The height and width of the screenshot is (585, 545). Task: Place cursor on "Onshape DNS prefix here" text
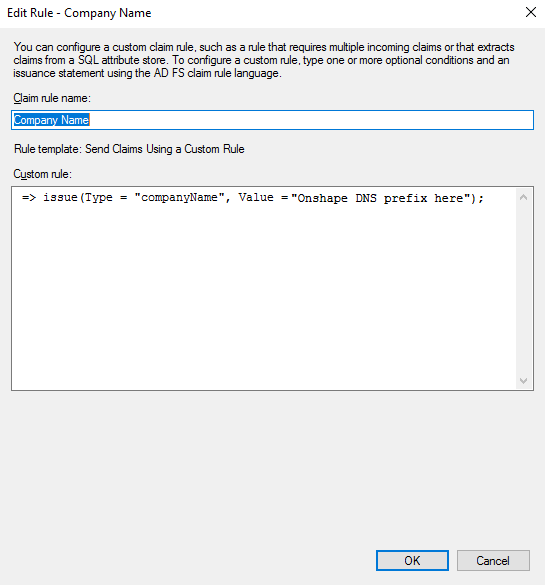(x=380, y=198)
